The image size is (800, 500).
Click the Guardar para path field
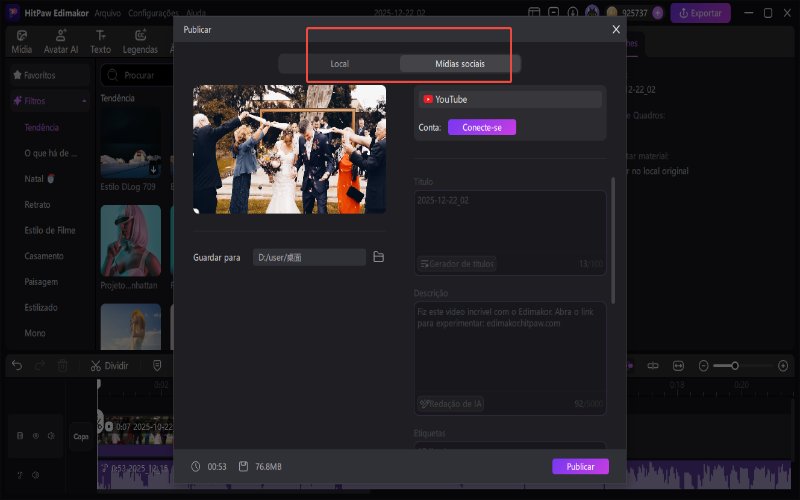point(309,257)
